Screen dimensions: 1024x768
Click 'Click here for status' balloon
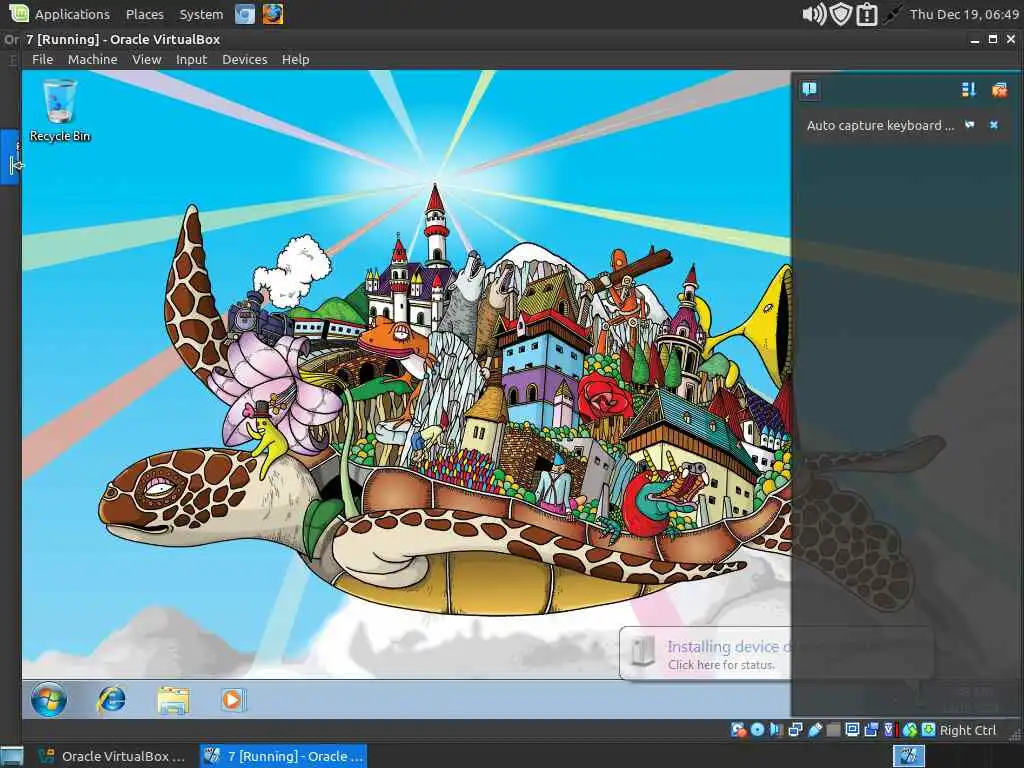click(721, 665)
